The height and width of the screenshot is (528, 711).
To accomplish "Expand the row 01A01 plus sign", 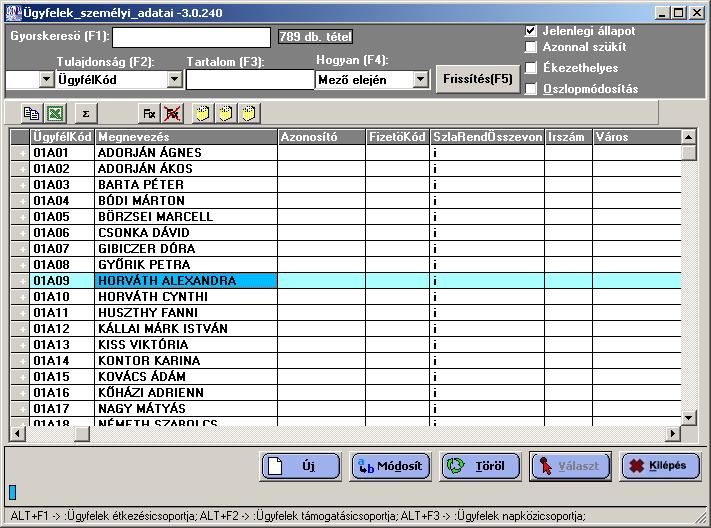I will (x=22, y=153).
